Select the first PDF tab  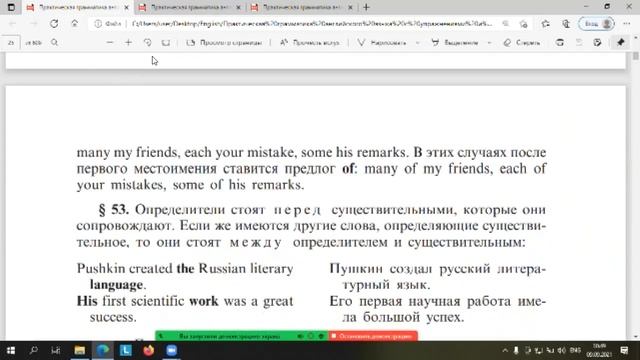pos(78,7)
